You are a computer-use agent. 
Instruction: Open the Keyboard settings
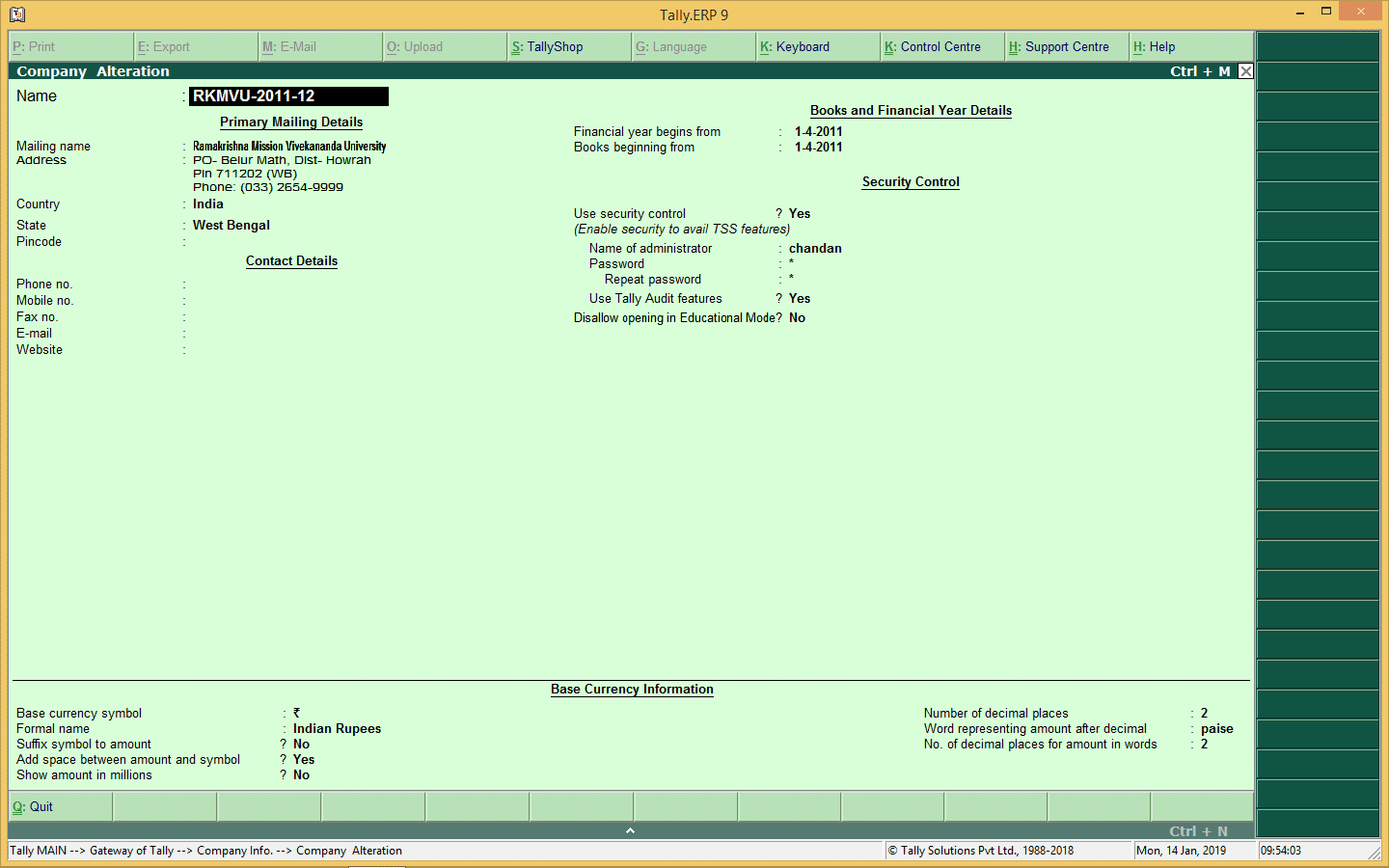[x=817, y=45]
